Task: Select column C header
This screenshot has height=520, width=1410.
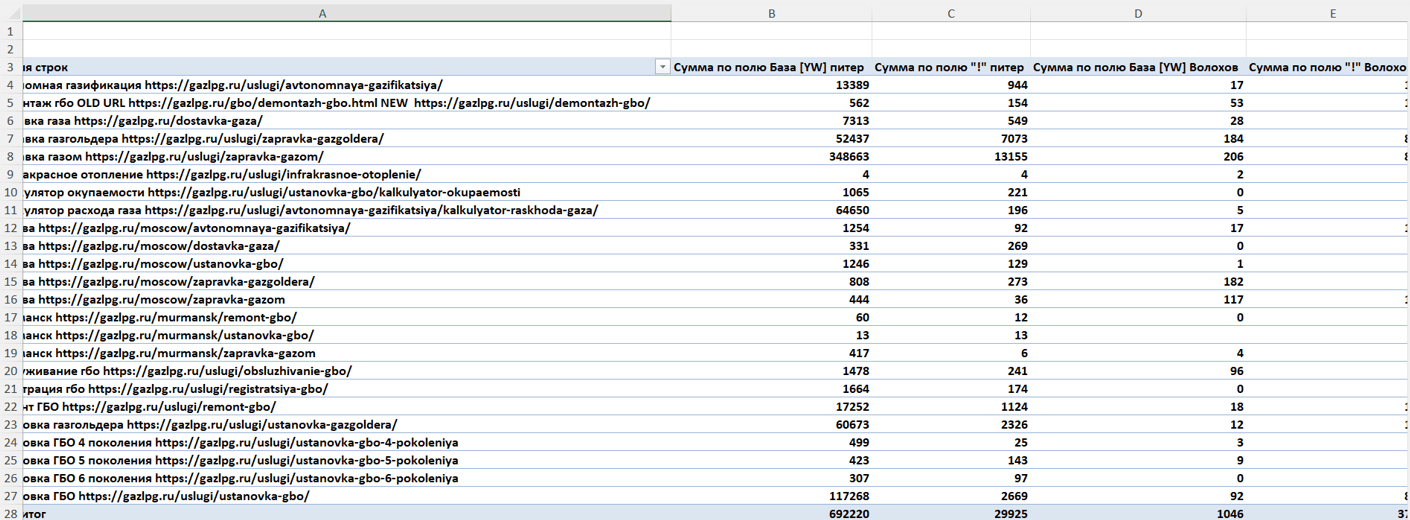Action: (951, 13)
